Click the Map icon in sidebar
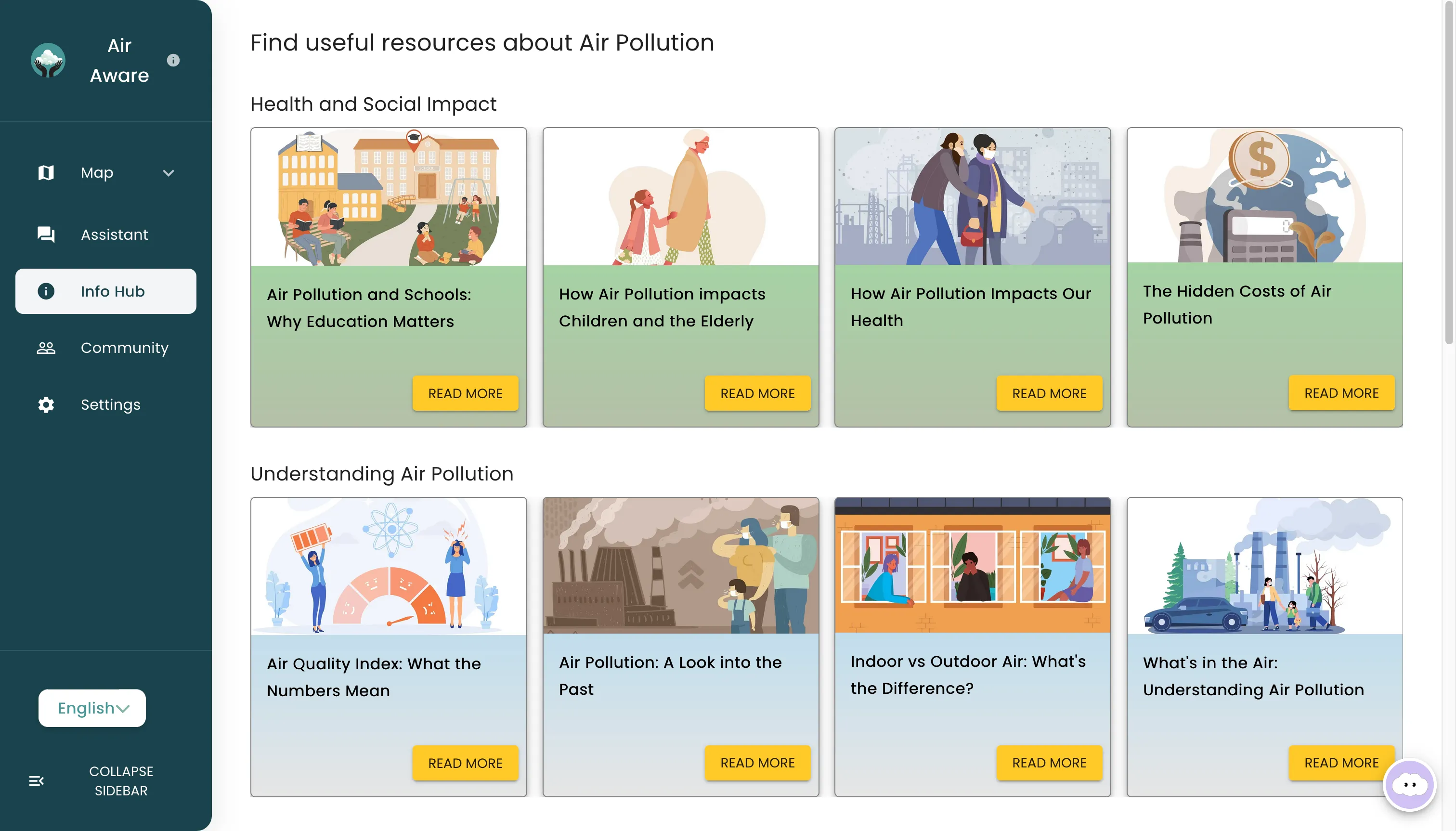 click(x=46, y=172)
